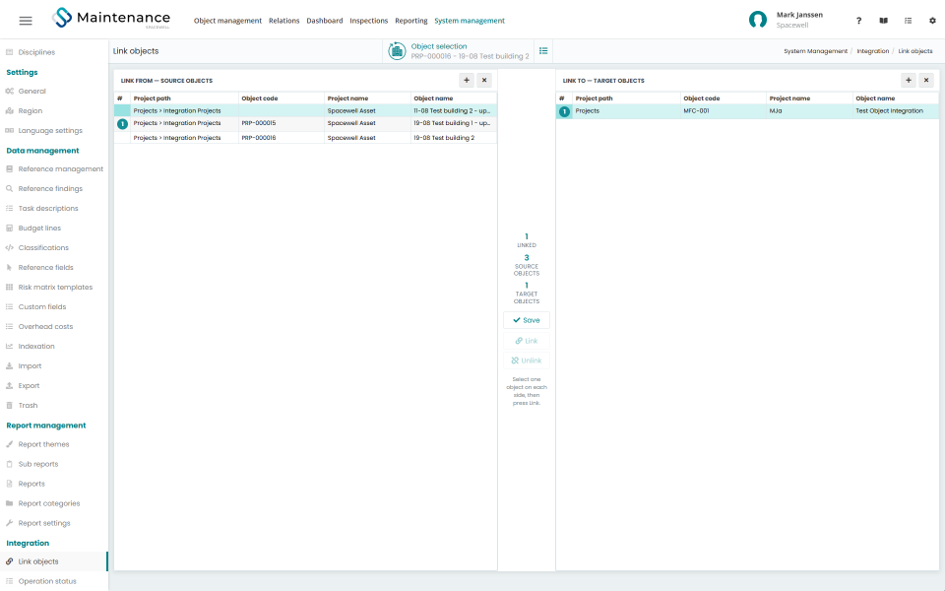
Task: Open Object management menu
Action: coord(228,20)
